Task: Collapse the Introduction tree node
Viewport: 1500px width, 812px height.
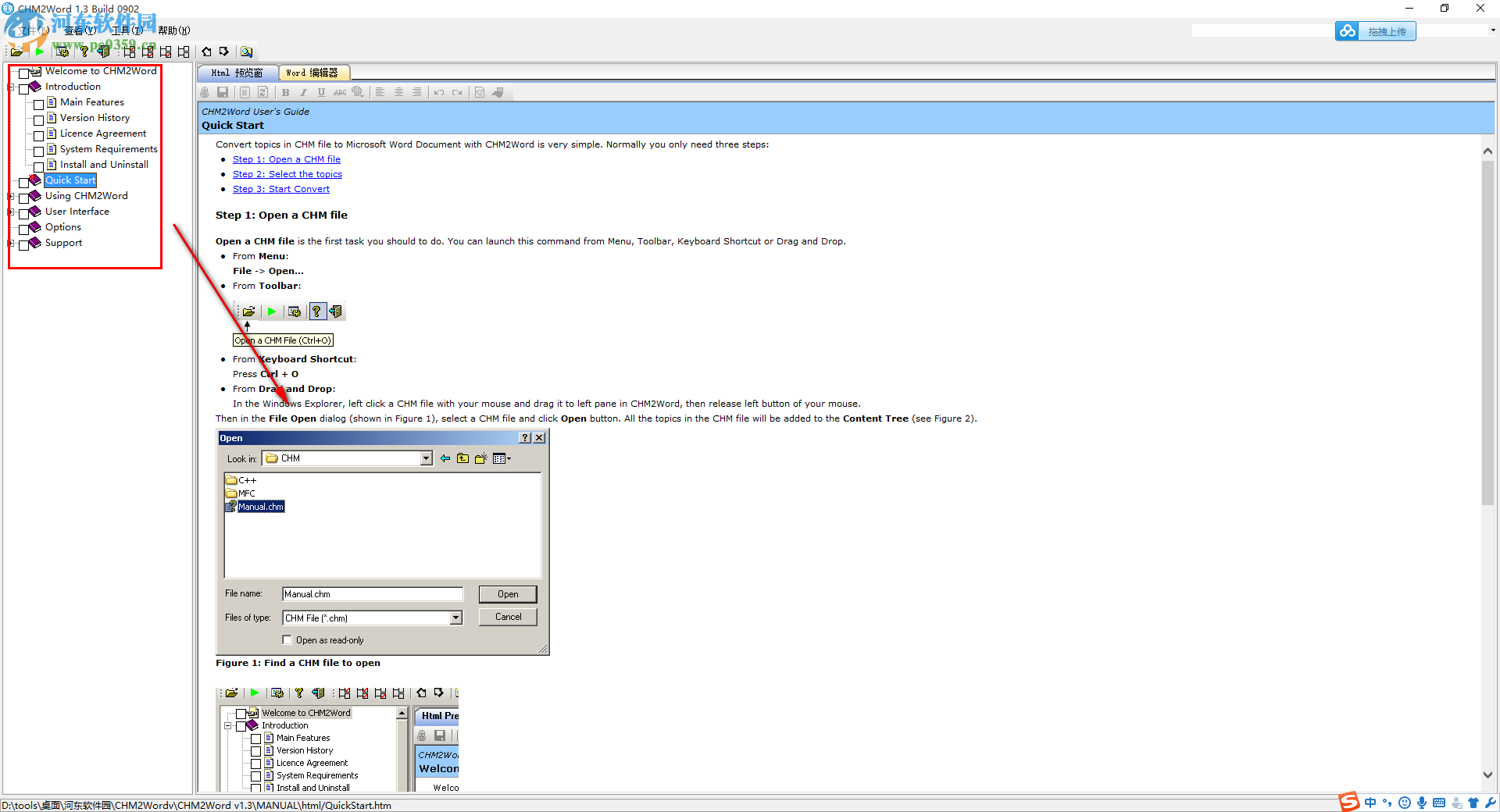Action: click(x=11, y=87)
